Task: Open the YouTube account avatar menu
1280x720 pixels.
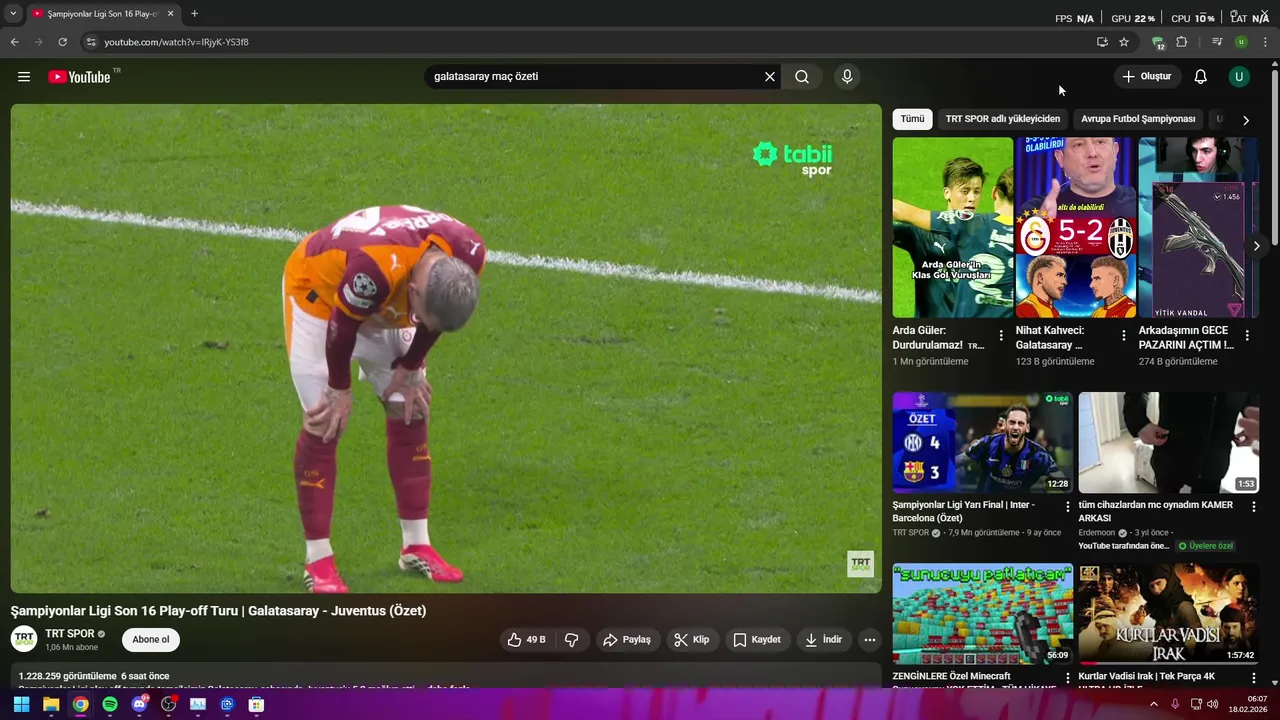Action: [1239, 77]
